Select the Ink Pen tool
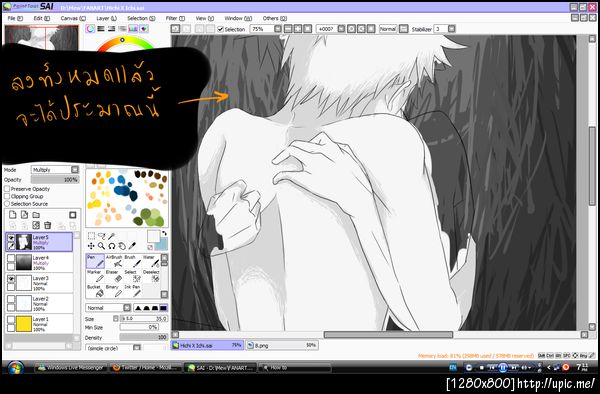This screenshot has height=394, width=600. pyautogui.click(x=132, y=290)
